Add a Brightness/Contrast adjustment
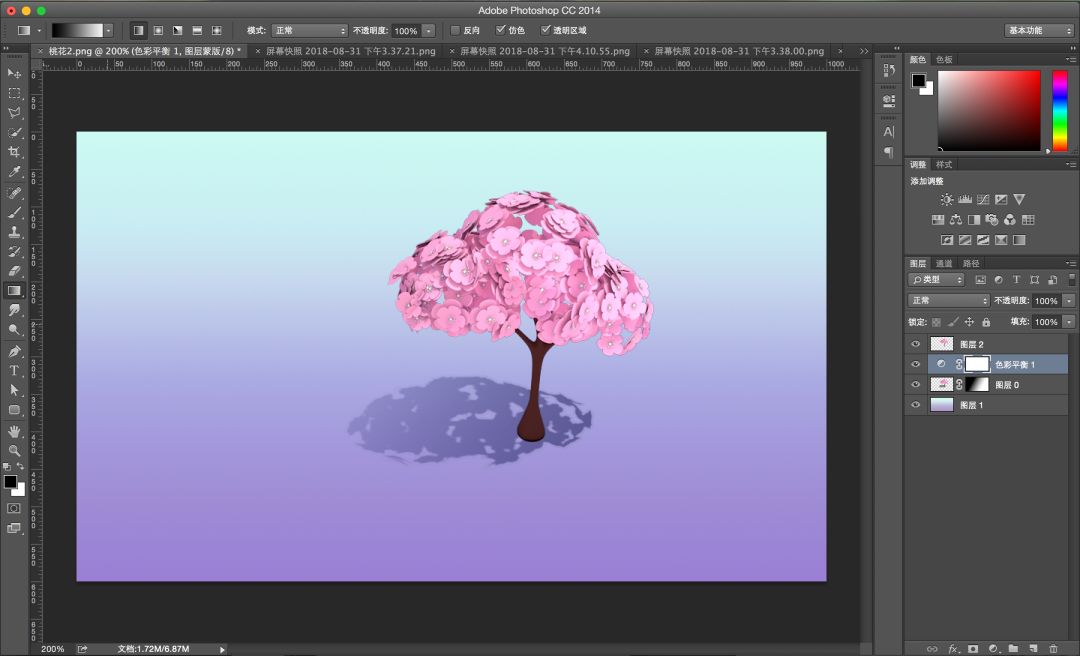Image resolution: width=1080 pixels, height=656 pixels. click(x=946, y=200)
